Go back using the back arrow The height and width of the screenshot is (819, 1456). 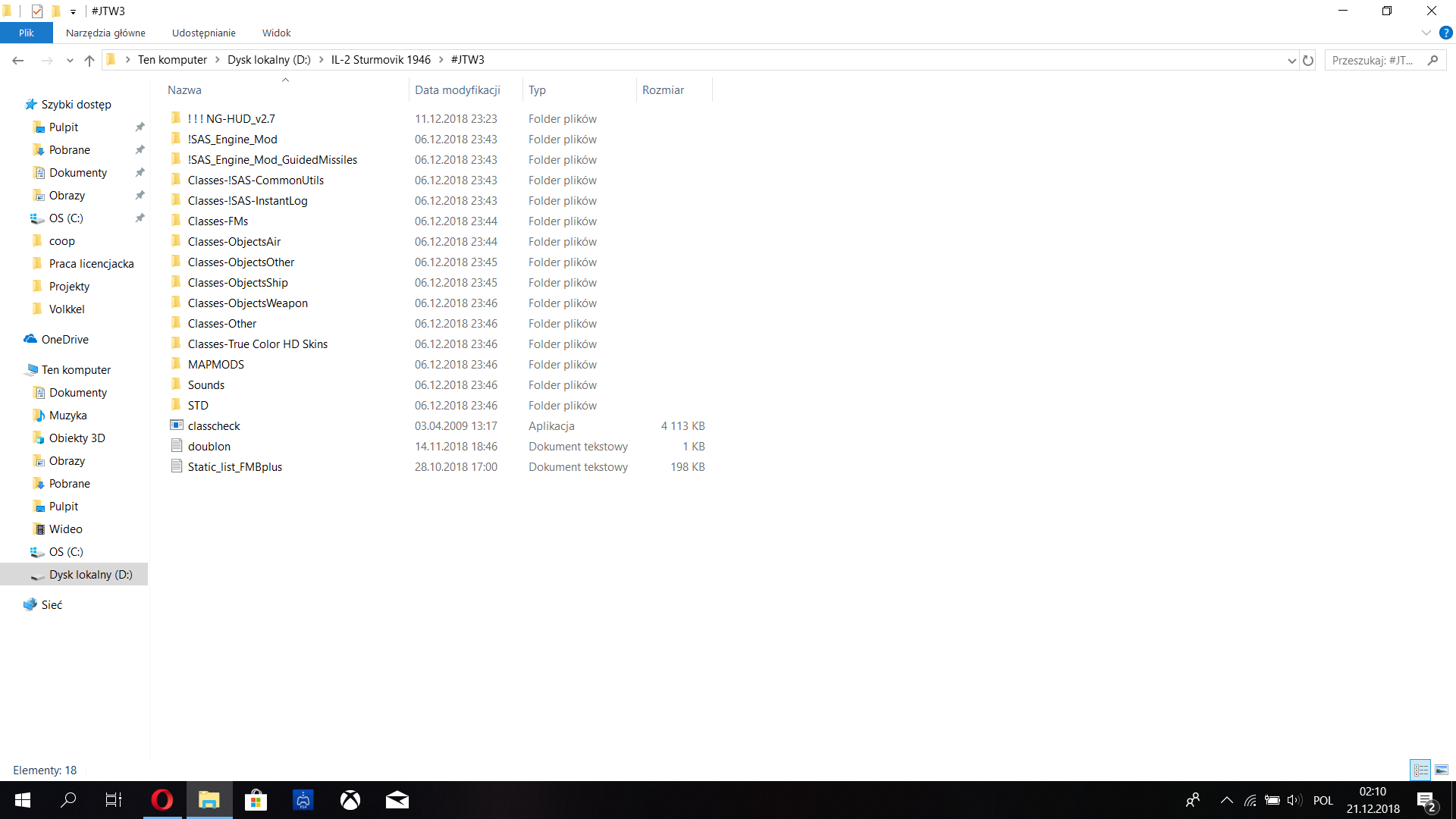tap(18, 60)
